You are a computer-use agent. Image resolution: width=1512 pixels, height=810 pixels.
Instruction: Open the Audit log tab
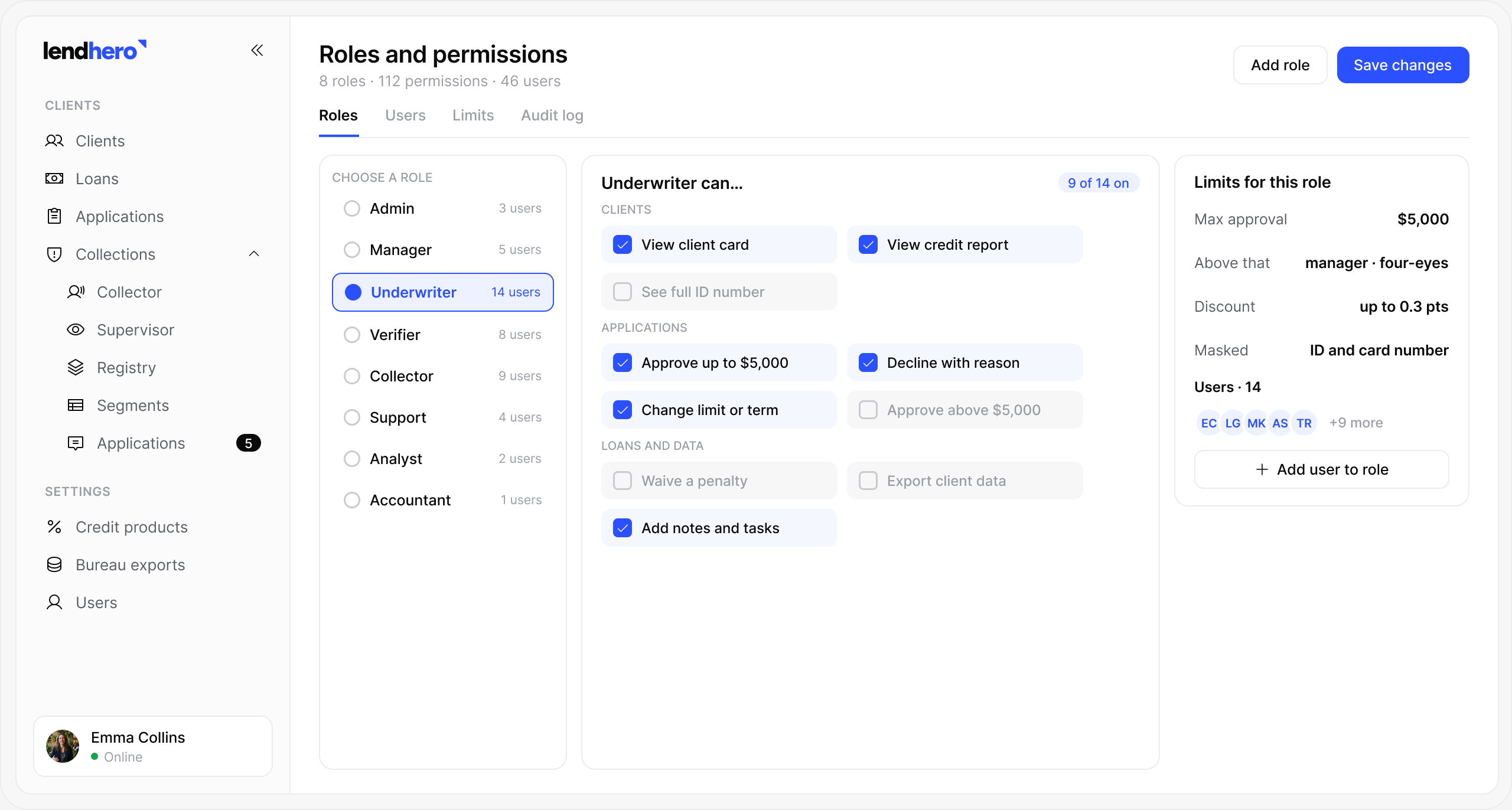click(x=552, y=115)
